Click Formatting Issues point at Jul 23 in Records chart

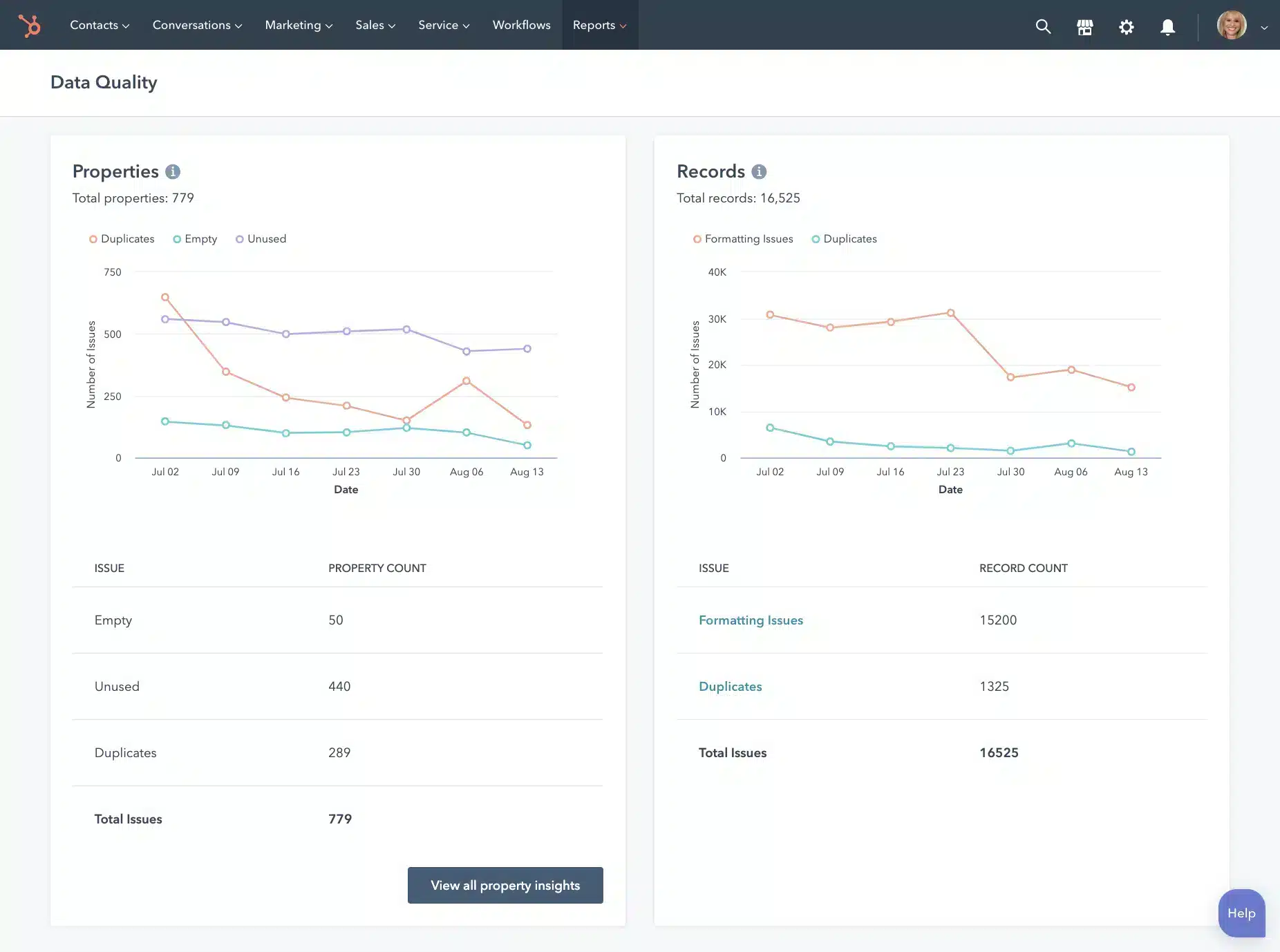click(951, 313)
